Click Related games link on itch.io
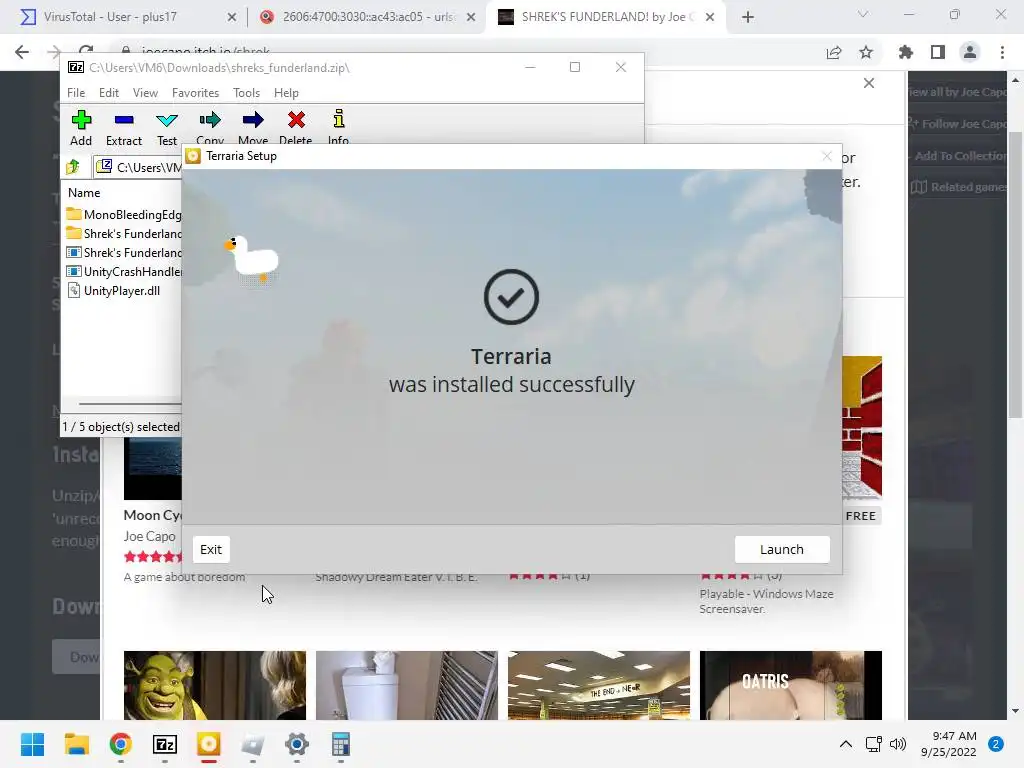Viewport: 1024px width, 768px height. 959,187
